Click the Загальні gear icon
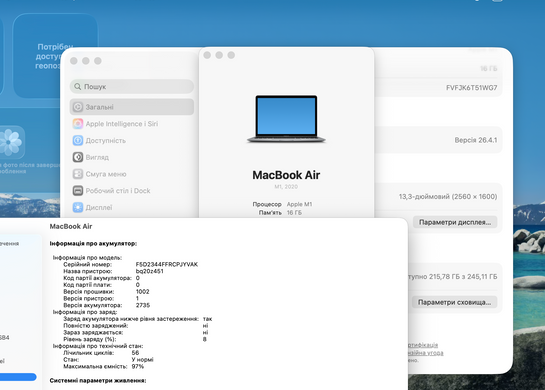This screenshot has width=545, height=390. pyautogui.click(x=78, y=107)
